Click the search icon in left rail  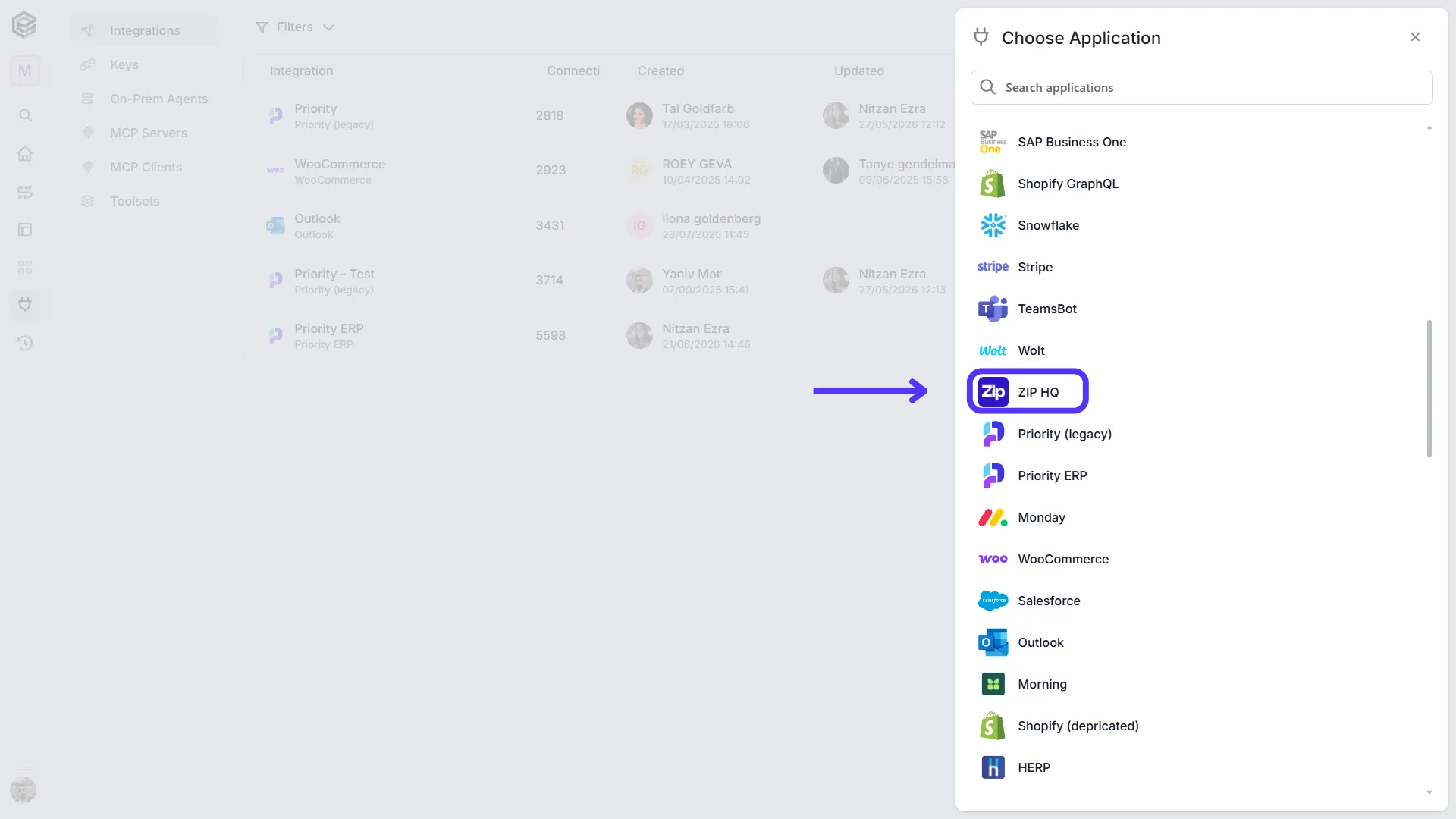pos(25,115)
